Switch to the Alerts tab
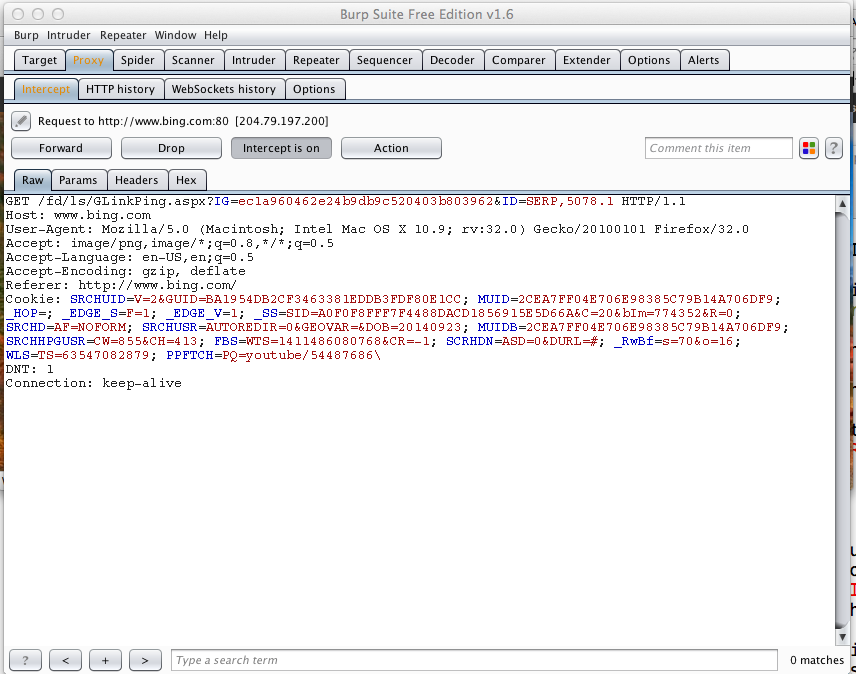This screenshot has width=856, height=674. 704,60
